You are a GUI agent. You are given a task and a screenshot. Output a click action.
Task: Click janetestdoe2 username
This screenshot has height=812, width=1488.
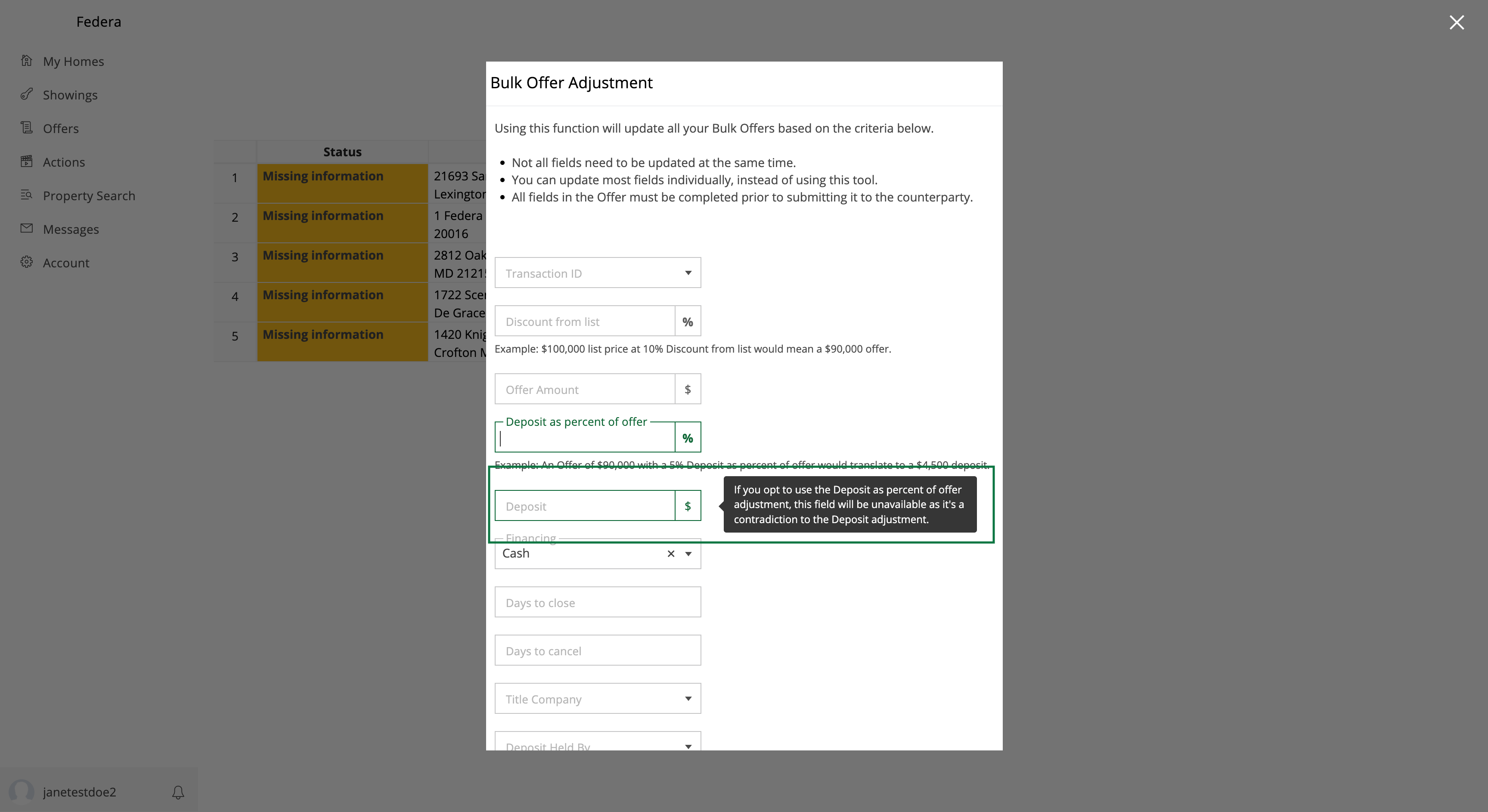(x=79, y=792)
